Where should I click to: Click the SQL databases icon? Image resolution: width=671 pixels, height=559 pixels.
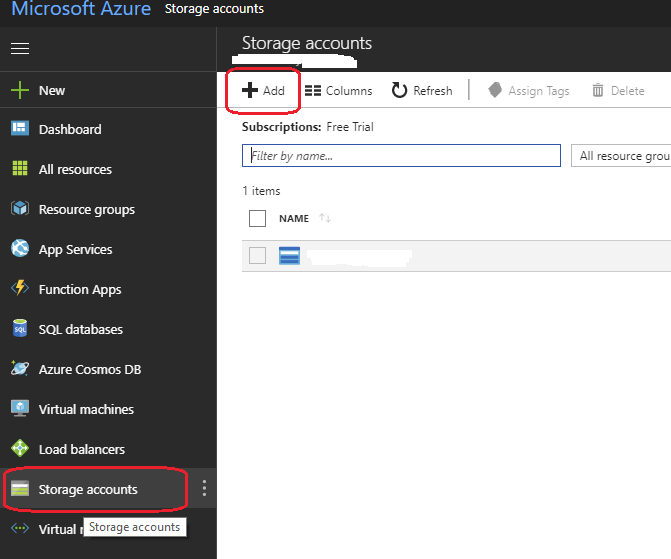tap(20, 328)
